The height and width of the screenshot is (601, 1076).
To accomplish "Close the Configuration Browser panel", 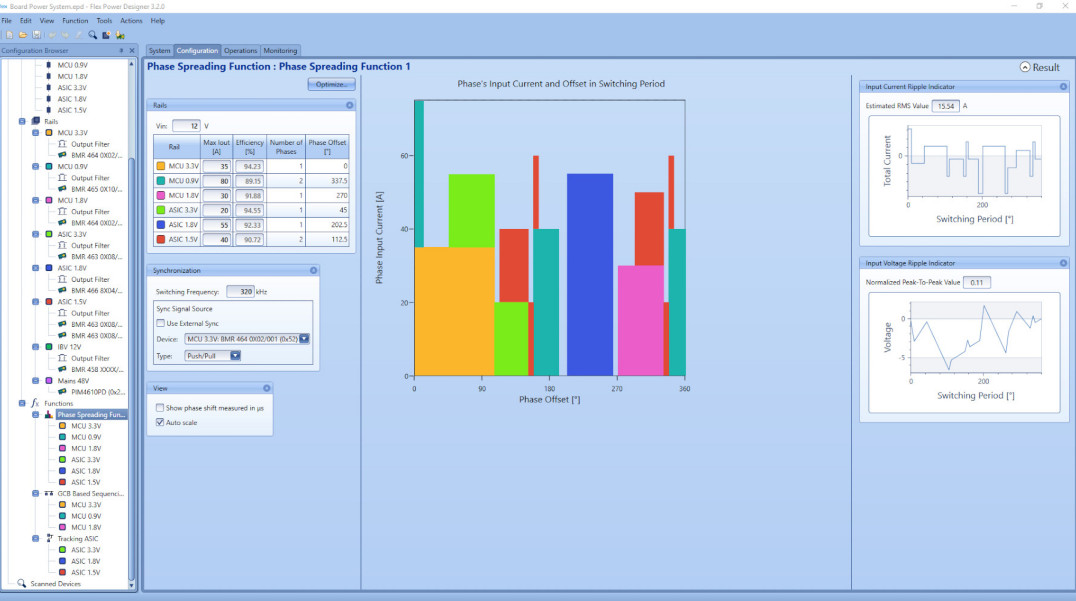I will [131, 50].
